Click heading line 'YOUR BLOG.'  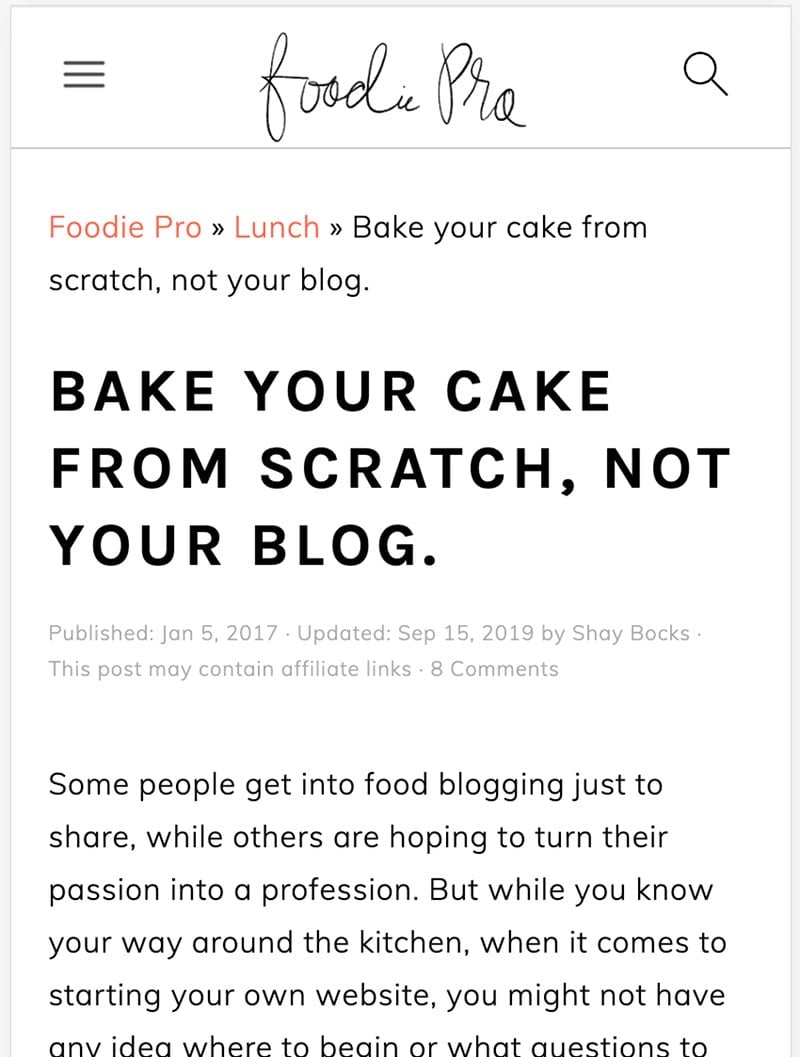pyautogui.click(x=244, y=545)
